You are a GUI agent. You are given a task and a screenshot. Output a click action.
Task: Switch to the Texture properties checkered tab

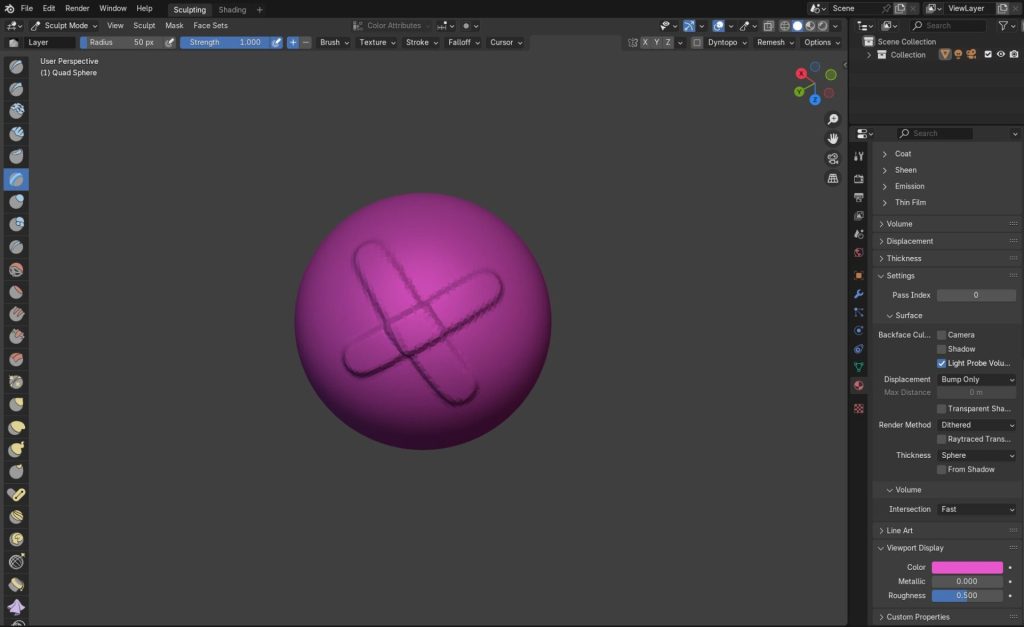[858, 410]
